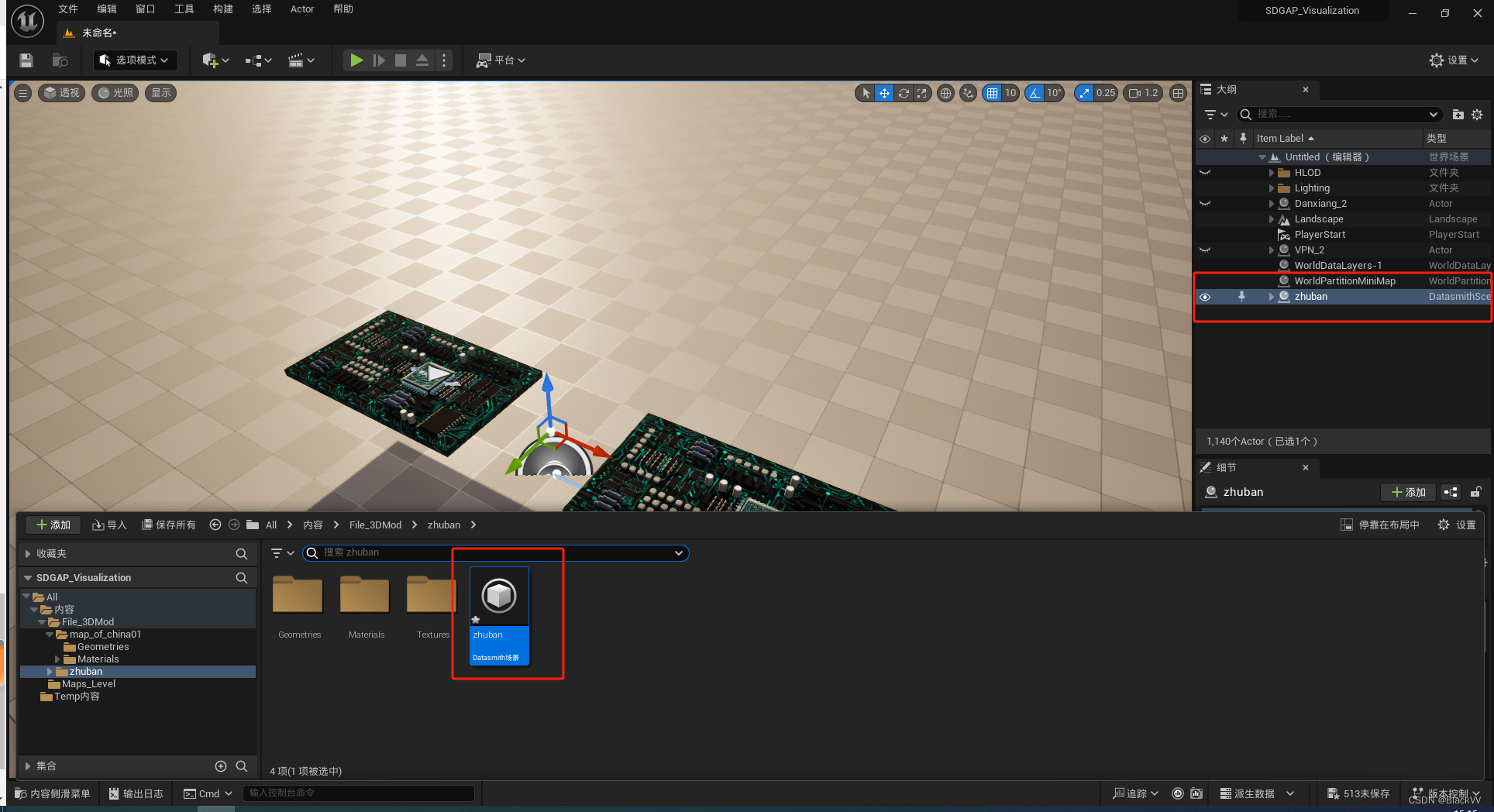Open the 平台 platform dropdown
The height and width of the screenshot is (812, 1494).
[500, 60]
